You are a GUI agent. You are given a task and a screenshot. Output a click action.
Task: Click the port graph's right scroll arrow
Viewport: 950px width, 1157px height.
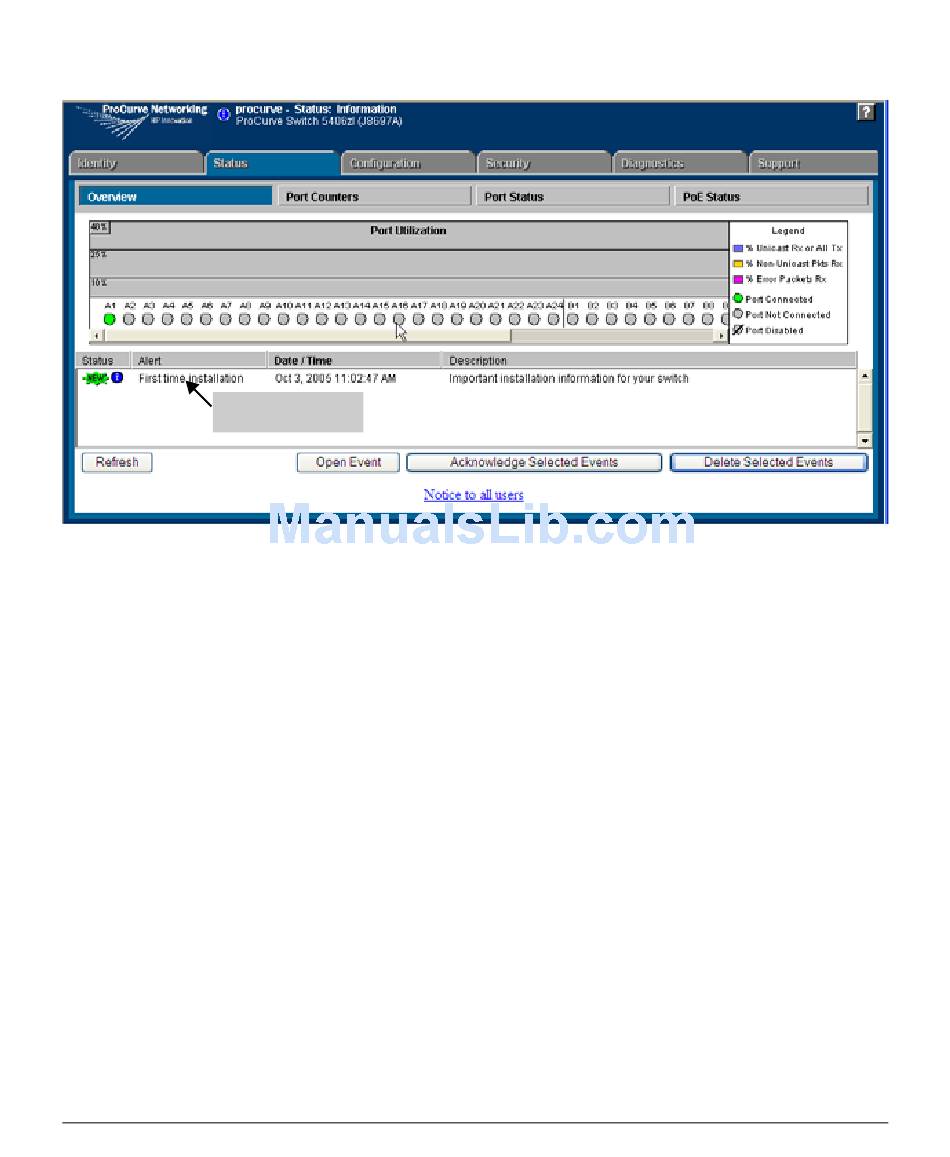(722, 336)
